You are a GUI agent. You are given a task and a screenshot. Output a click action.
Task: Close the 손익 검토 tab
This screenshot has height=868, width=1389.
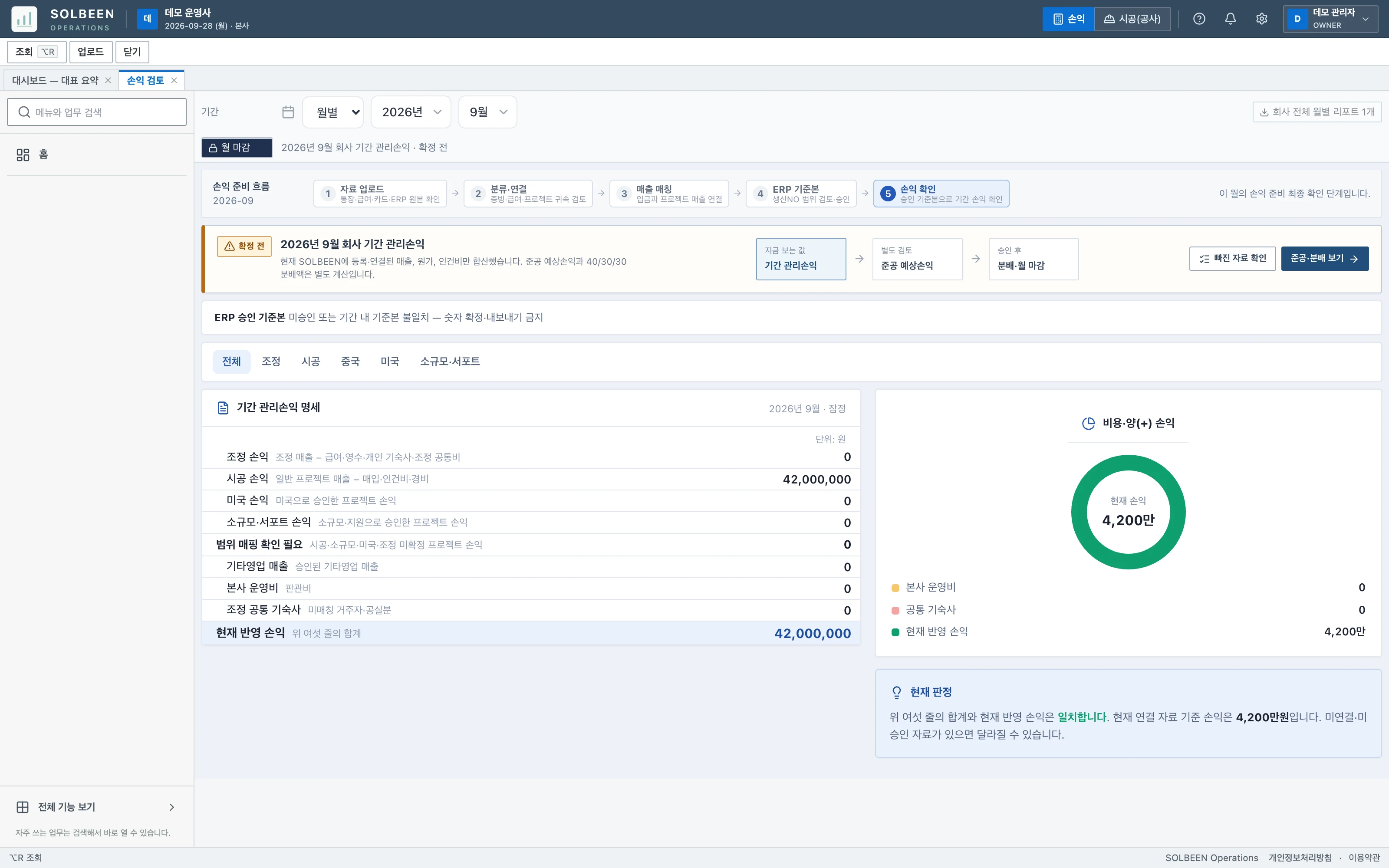tap(174, 80)
